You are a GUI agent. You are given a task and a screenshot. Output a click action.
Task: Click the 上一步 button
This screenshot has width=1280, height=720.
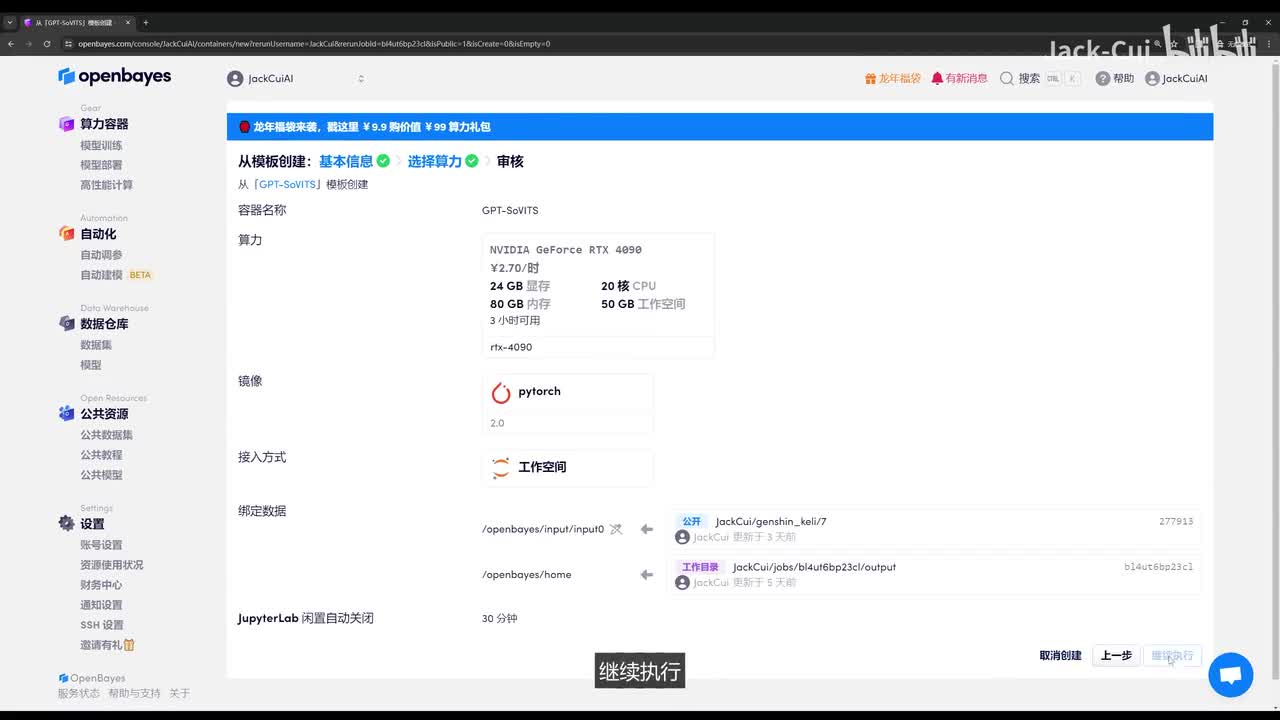[1116, 656]
